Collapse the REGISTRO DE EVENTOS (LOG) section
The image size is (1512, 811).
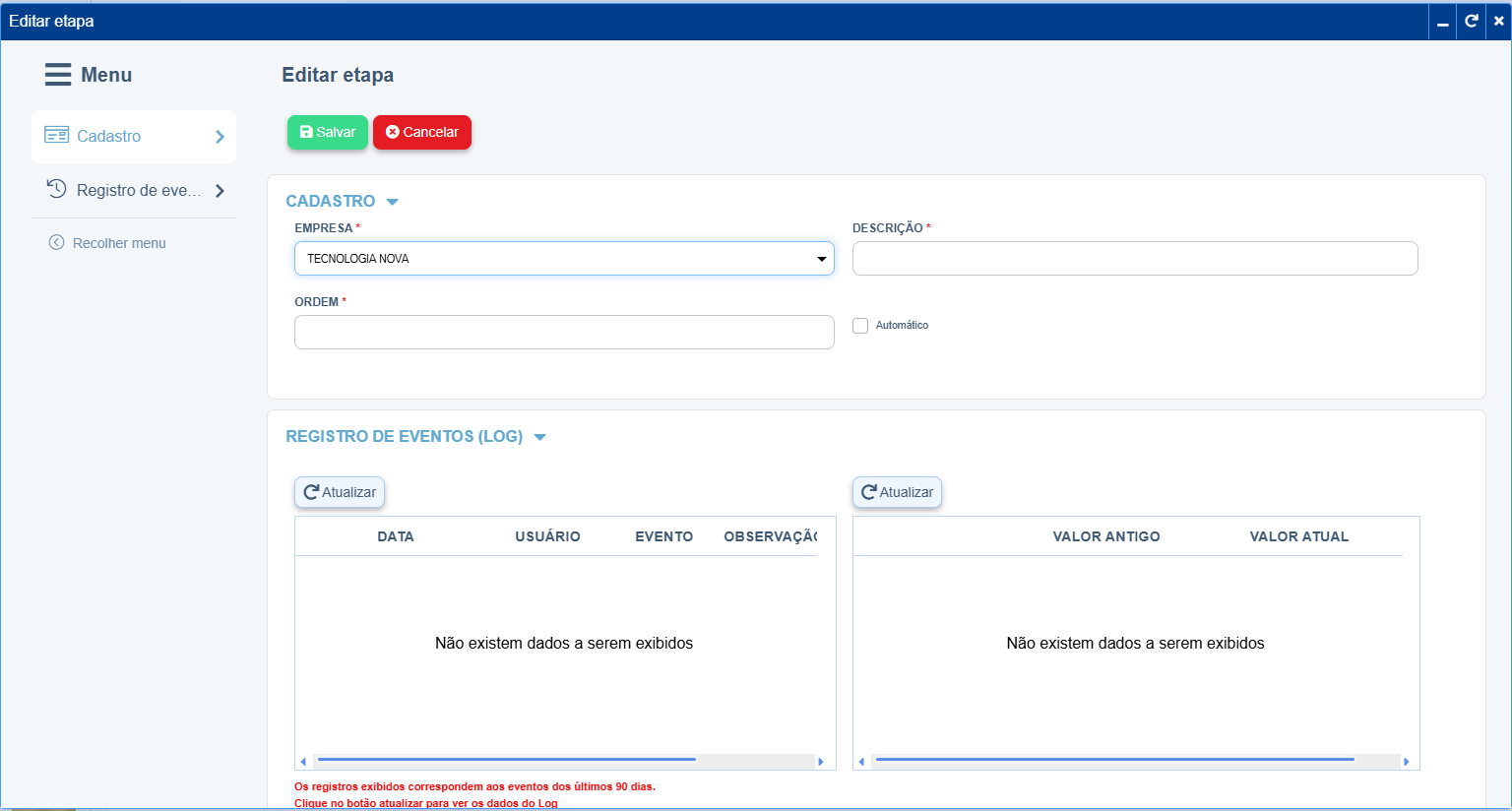tap(539, 436)
